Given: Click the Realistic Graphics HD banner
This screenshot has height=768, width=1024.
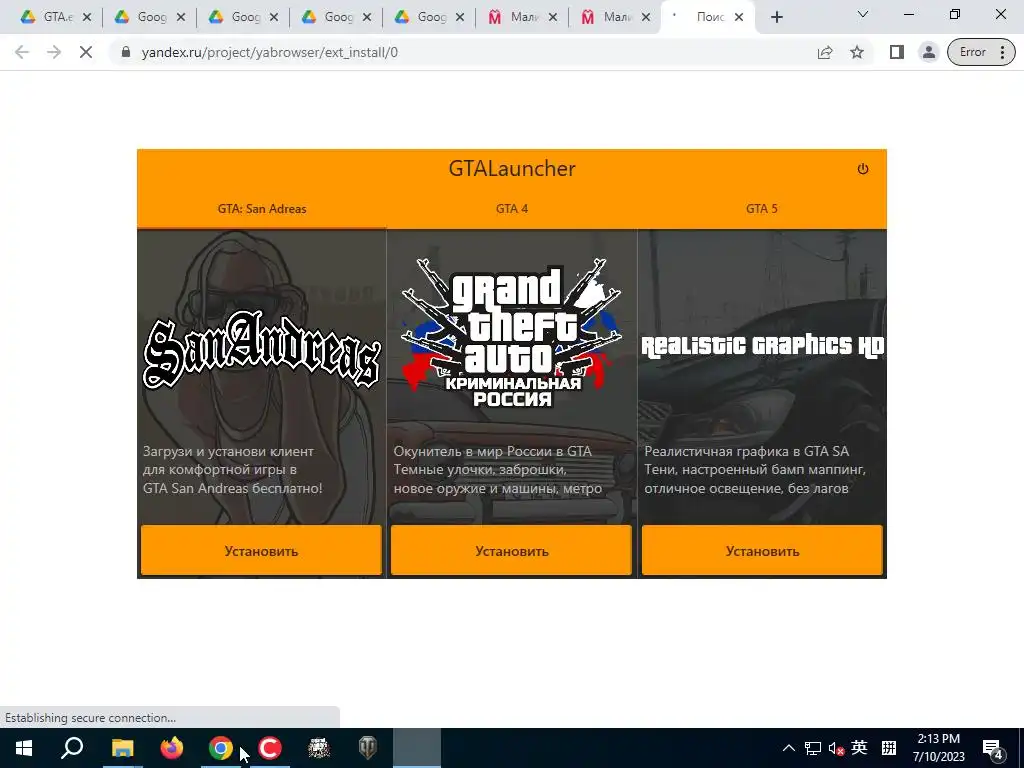Looking at the screenshot, I should coord(762,345).
